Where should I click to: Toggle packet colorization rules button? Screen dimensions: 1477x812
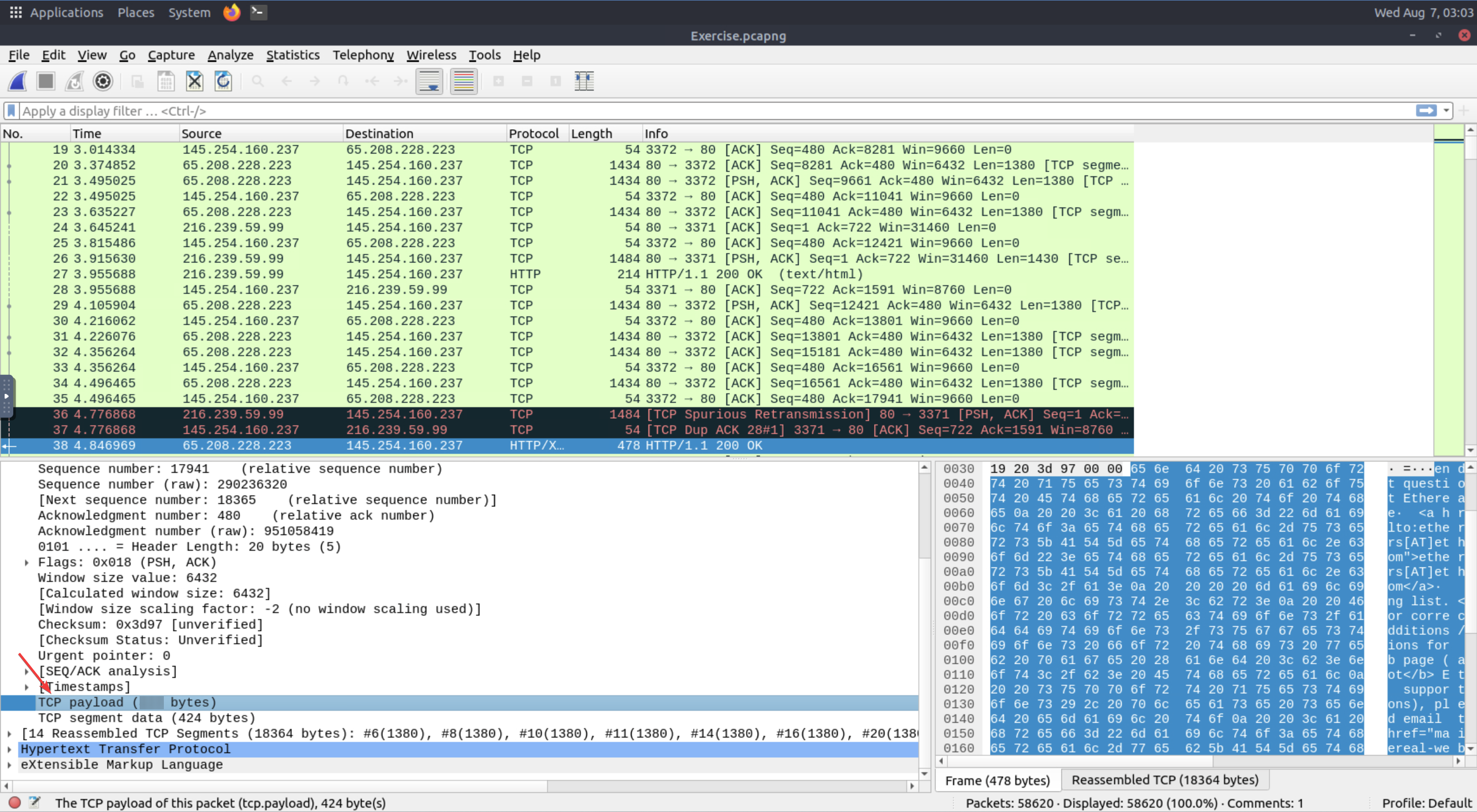(463, 81)
